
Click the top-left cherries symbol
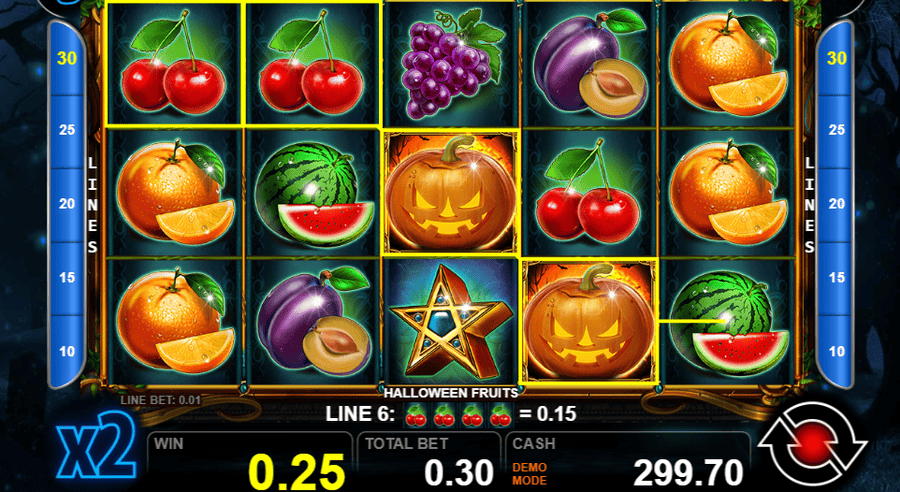(x=175, y=63)
